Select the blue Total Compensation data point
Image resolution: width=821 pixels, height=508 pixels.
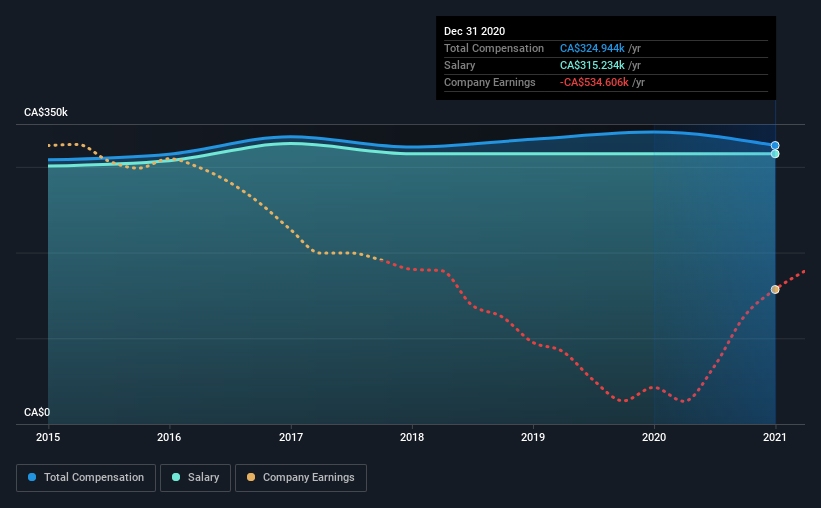pos(775,146)
